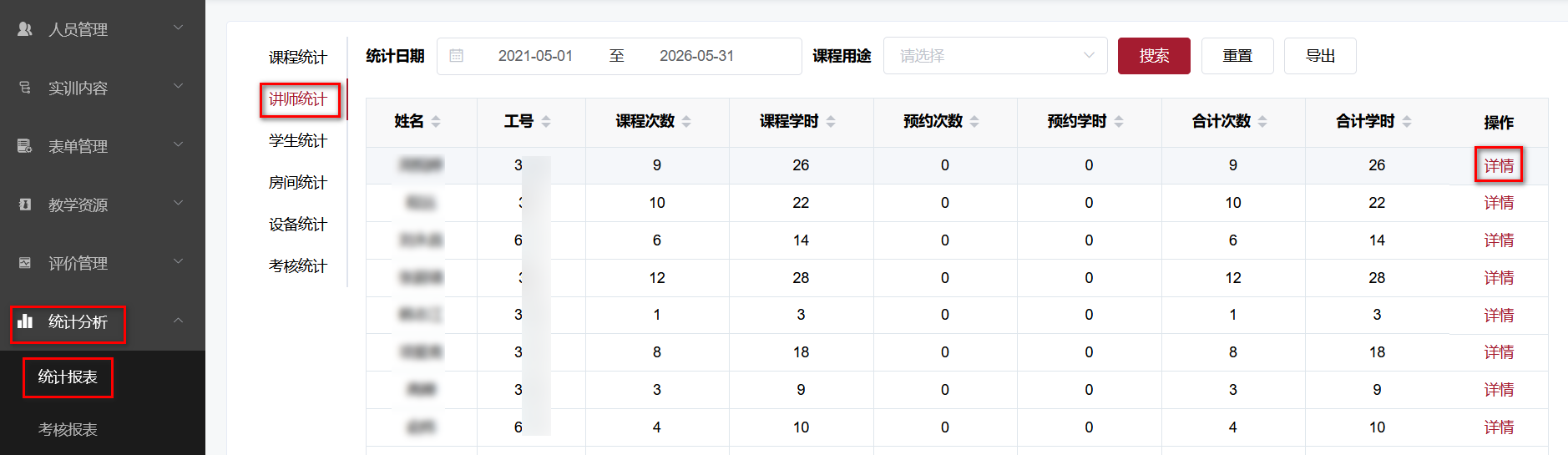Click end date 2026-05-31 field
1568x455 pixels.
(x=696, y=56)
